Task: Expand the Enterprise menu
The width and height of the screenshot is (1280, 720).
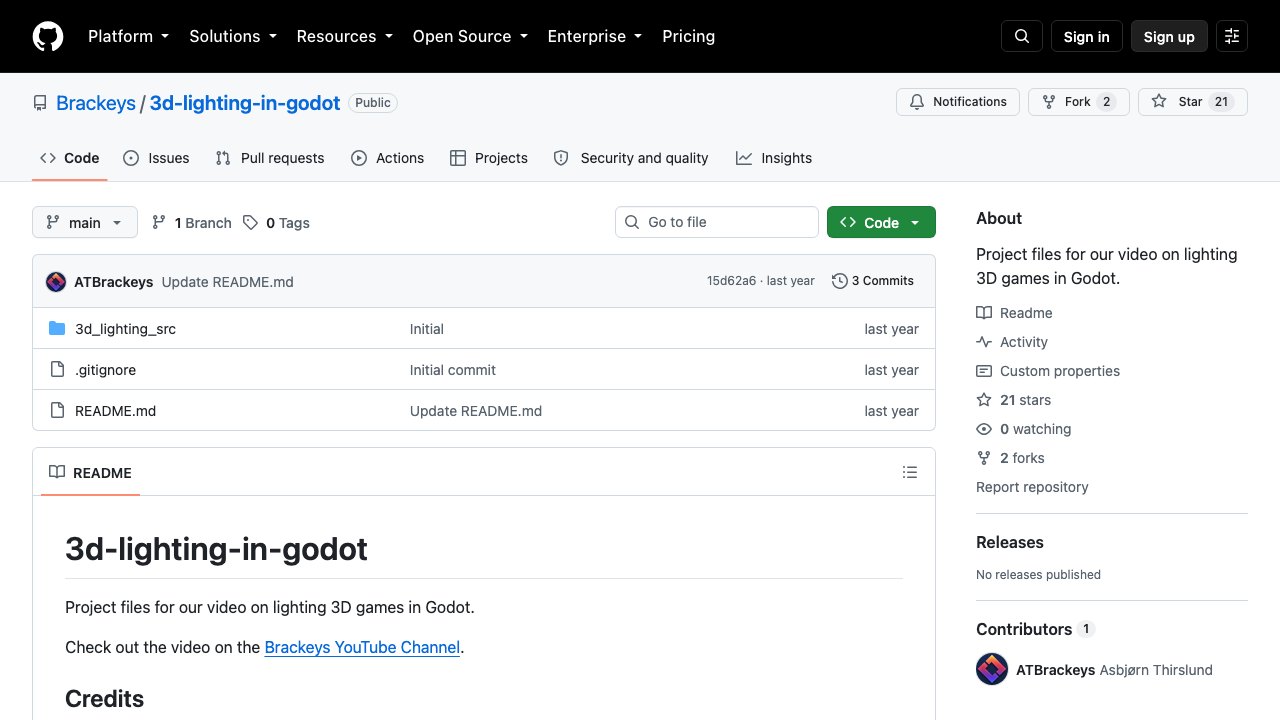Action: click(x=594, y=36)
